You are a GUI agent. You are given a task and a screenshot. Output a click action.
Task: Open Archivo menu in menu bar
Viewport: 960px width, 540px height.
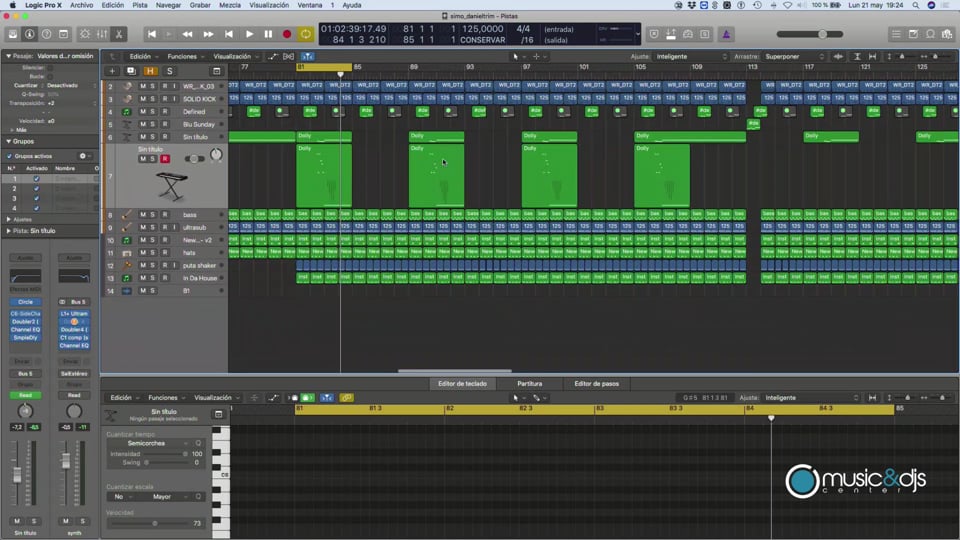pyautogui.click(x=81, y=5)
